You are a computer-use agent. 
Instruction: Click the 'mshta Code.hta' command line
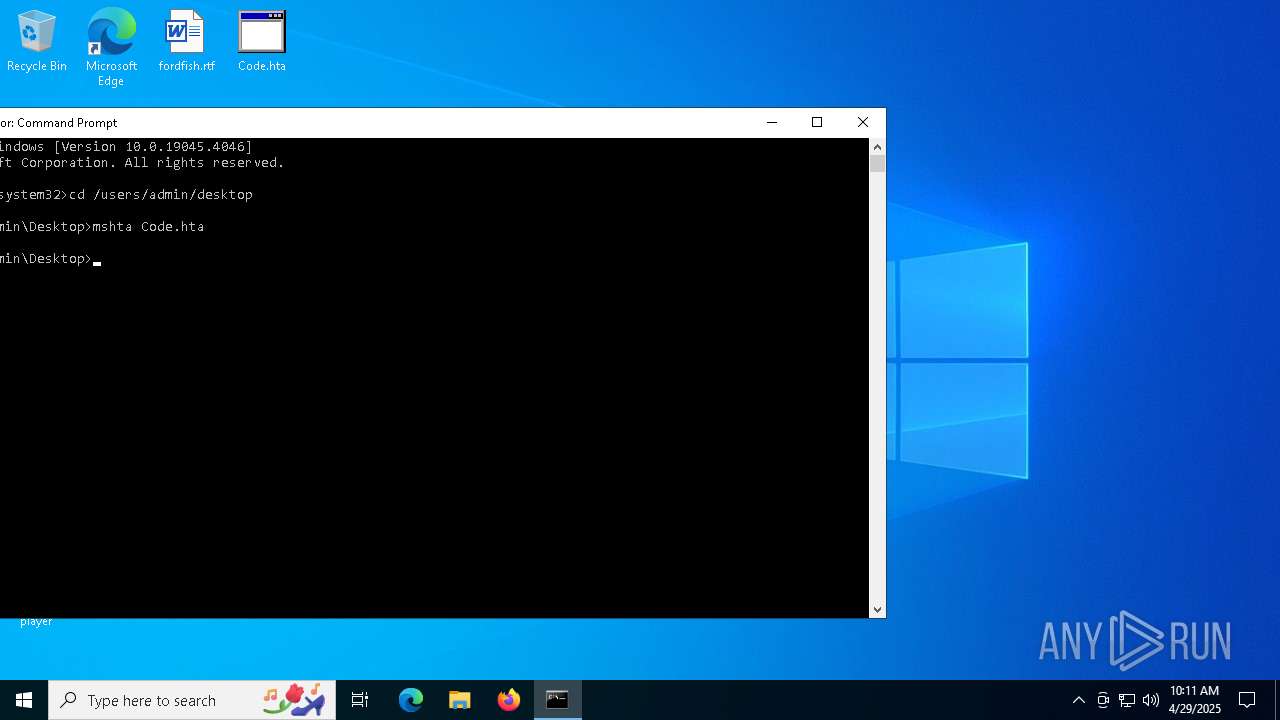coord(102,227)
